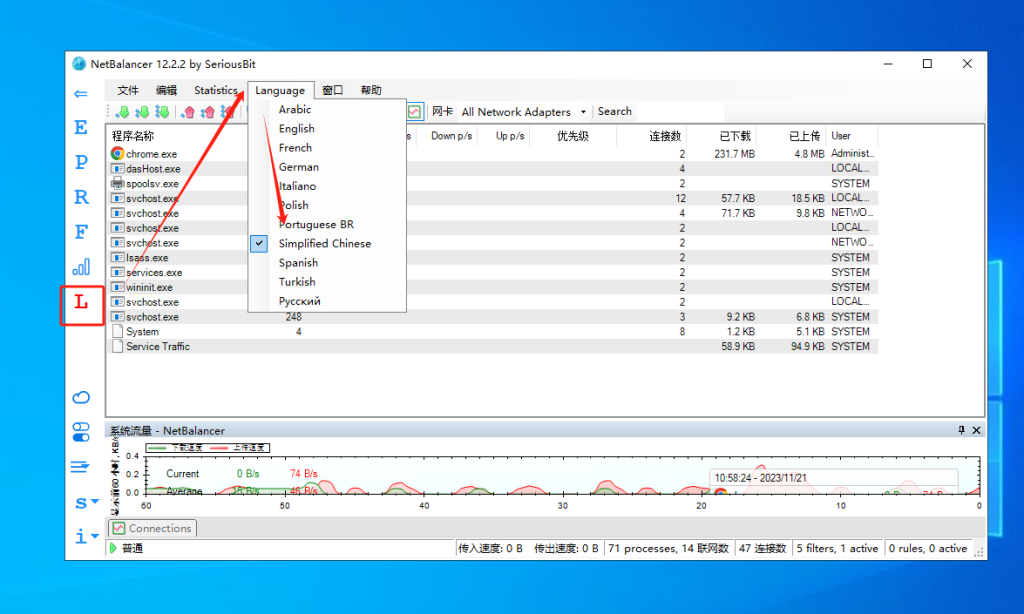Viewport: 1024px width, 614px height.
Task: Click the L language sidebar icon
Action: pyautogui.click(x=81, y=302)
